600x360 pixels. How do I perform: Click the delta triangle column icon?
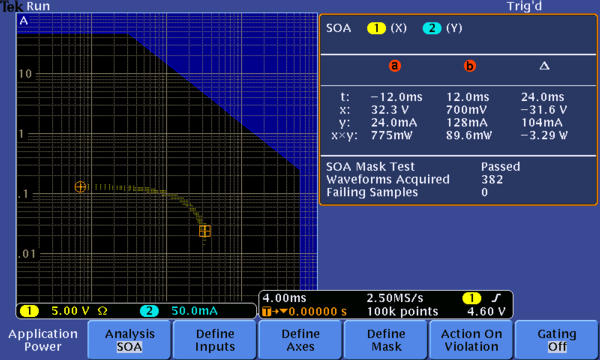[x=545, y=66]
